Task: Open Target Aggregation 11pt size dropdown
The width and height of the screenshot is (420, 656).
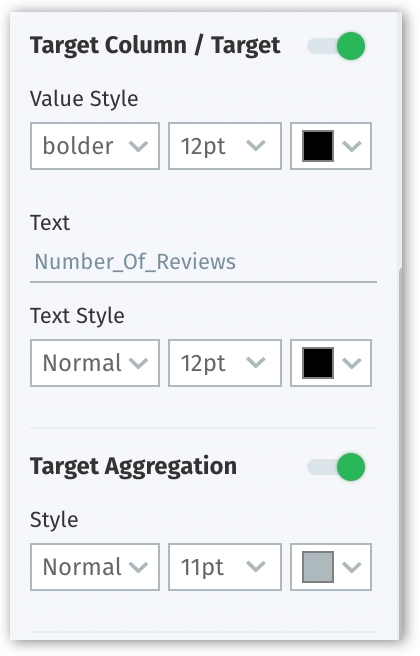Action: click(225, 567)
